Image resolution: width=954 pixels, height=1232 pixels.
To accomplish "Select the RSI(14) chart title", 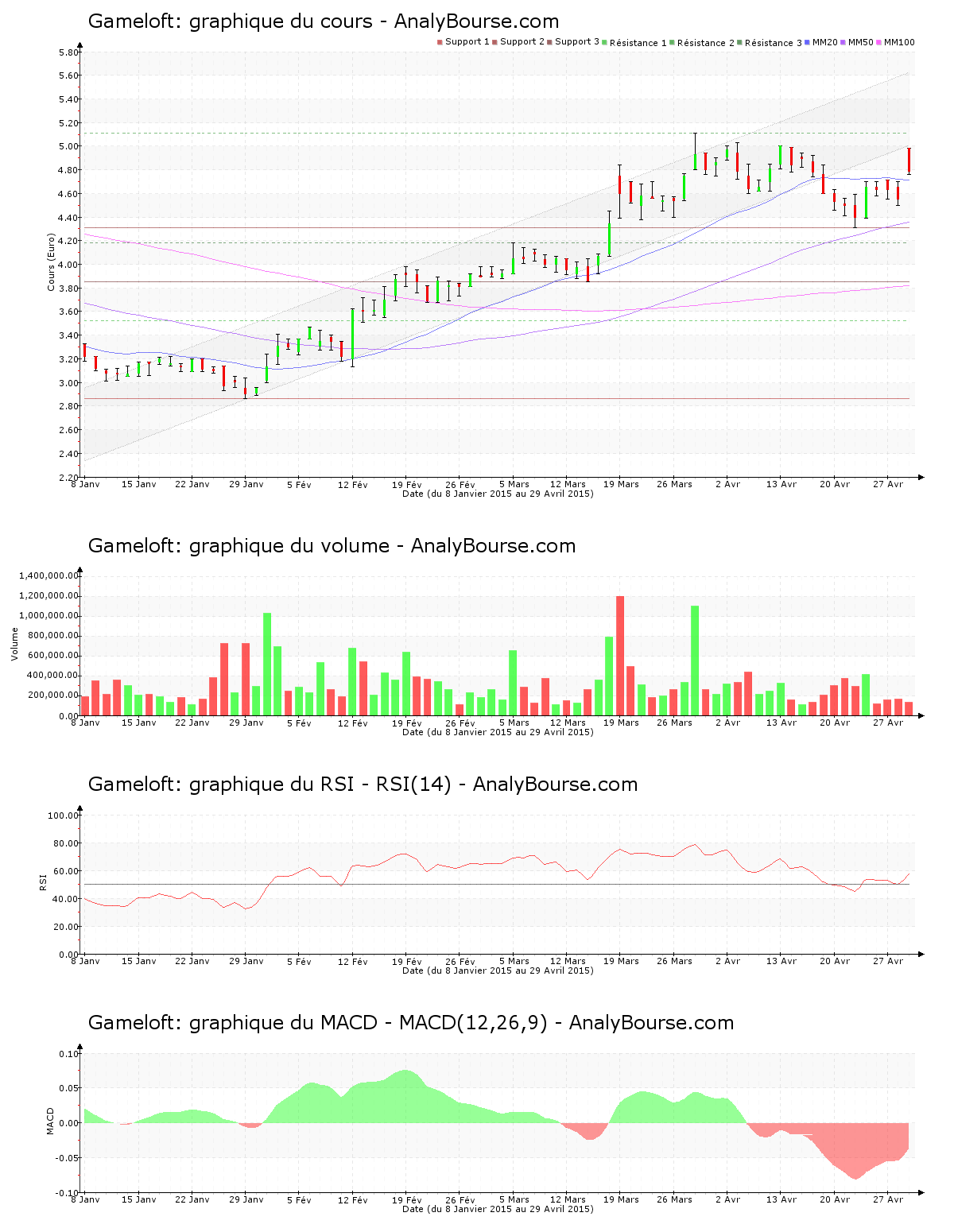I will point(363,785).
